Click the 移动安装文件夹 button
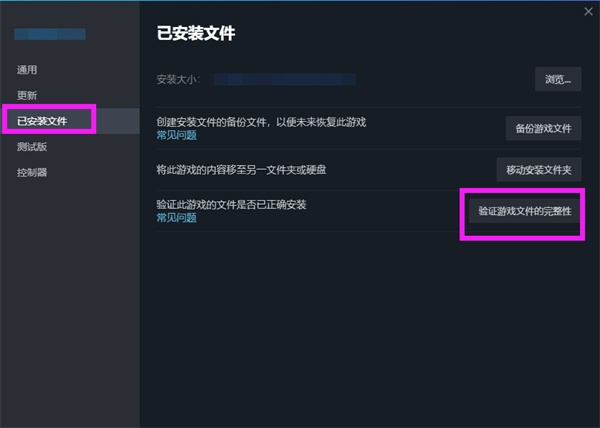This screenshot has width=600, height=428. pyautogui.click(x=539, y=170)
